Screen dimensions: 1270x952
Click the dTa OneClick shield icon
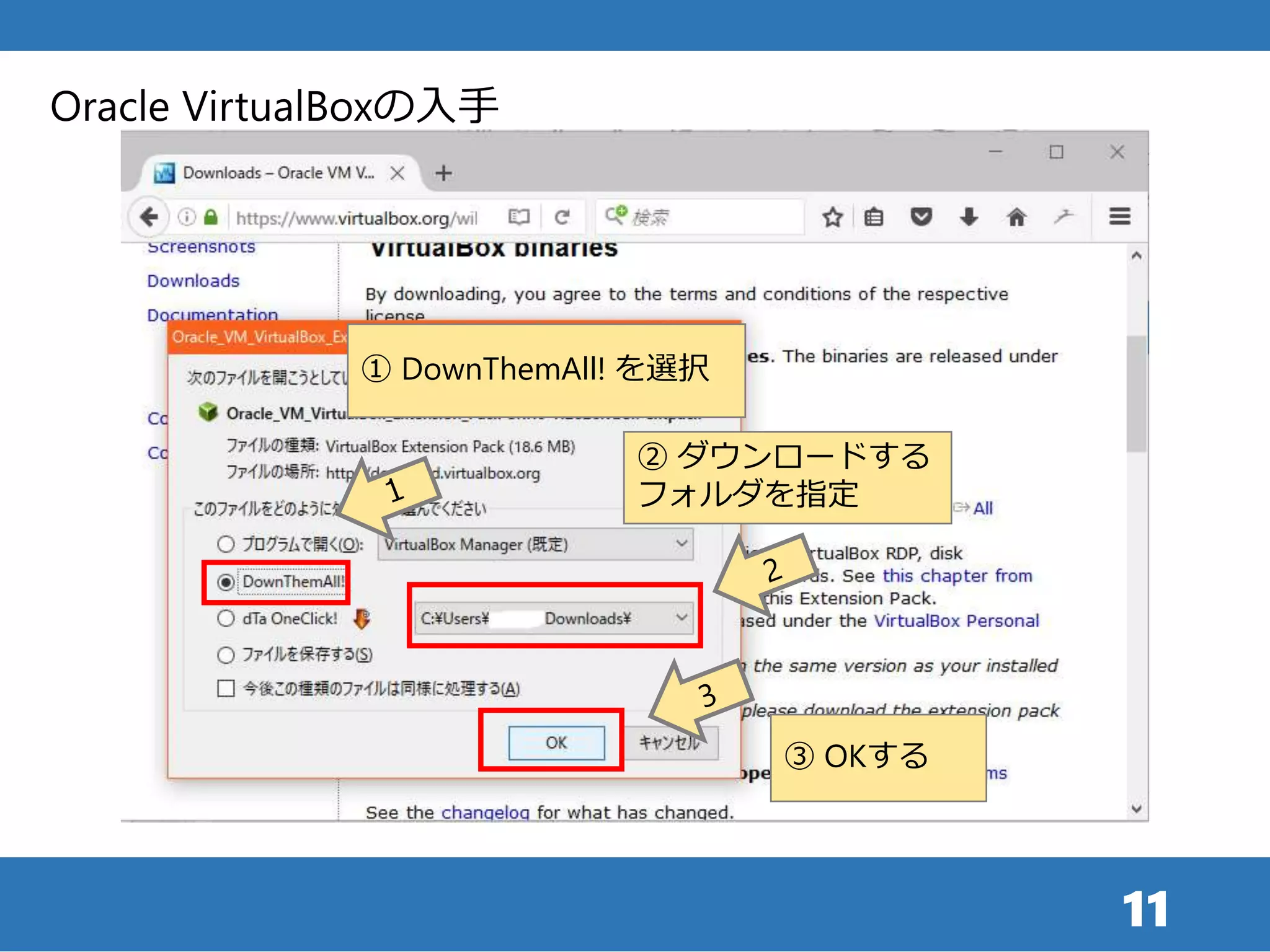362,618
